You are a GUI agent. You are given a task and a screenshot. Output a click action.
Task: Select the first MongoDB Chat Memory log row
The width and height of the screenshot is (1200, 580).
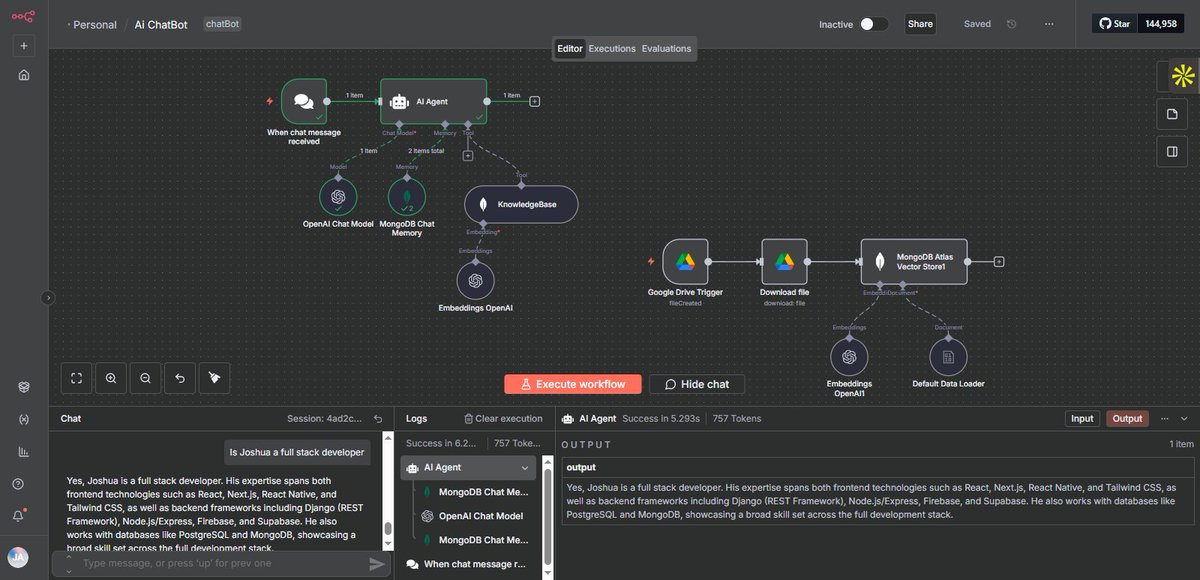(475, 492)
